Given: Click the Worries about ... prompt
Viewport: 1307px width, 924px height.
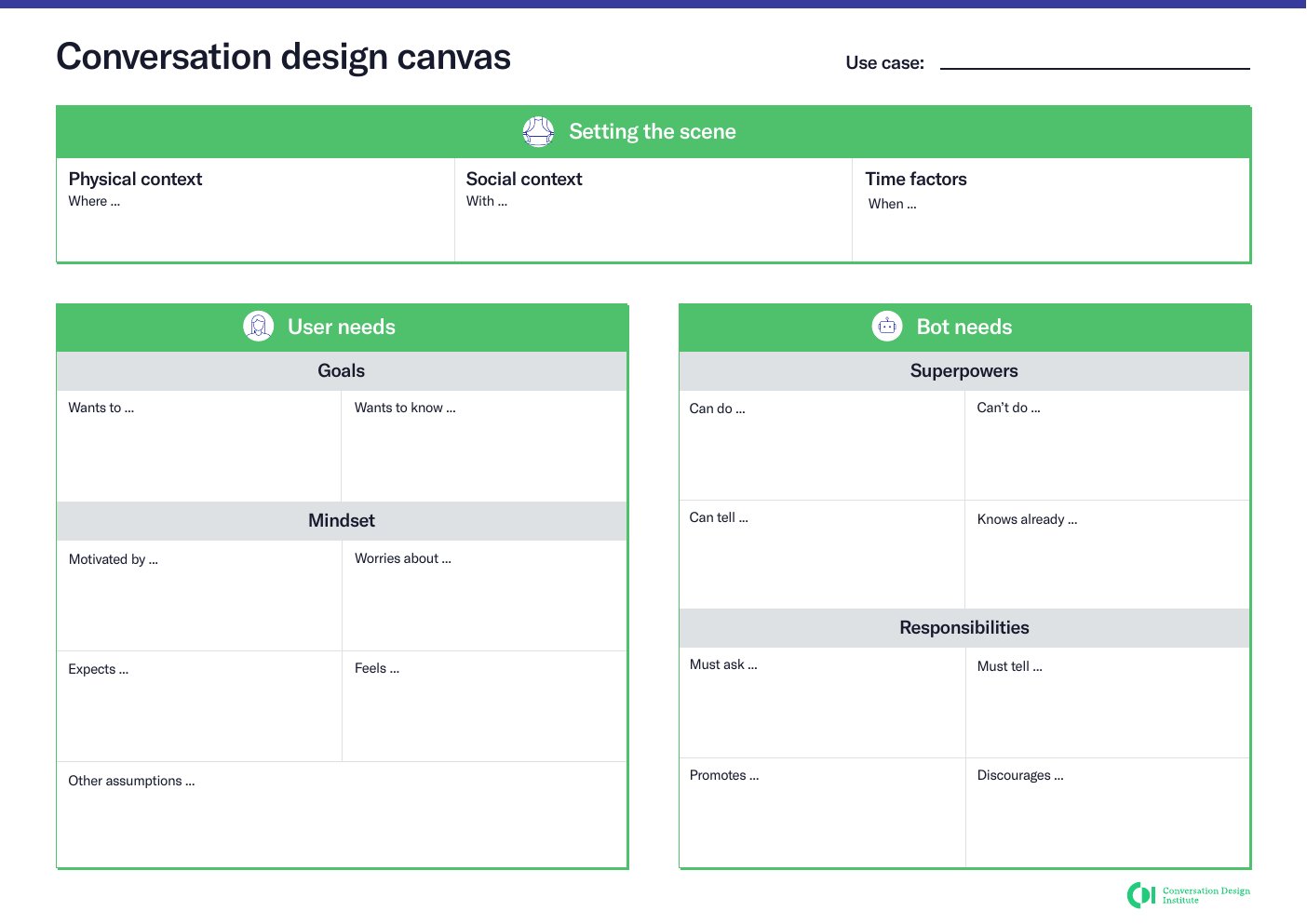Looking at the screenshot, I should pyautogui.click(x=403, y=558).
